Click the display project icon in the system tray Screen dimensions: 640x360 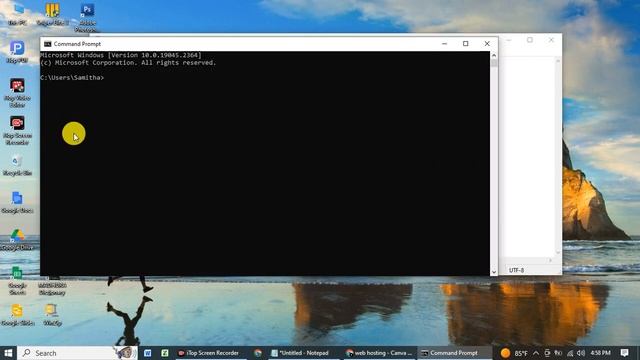(x=547, y=353)
